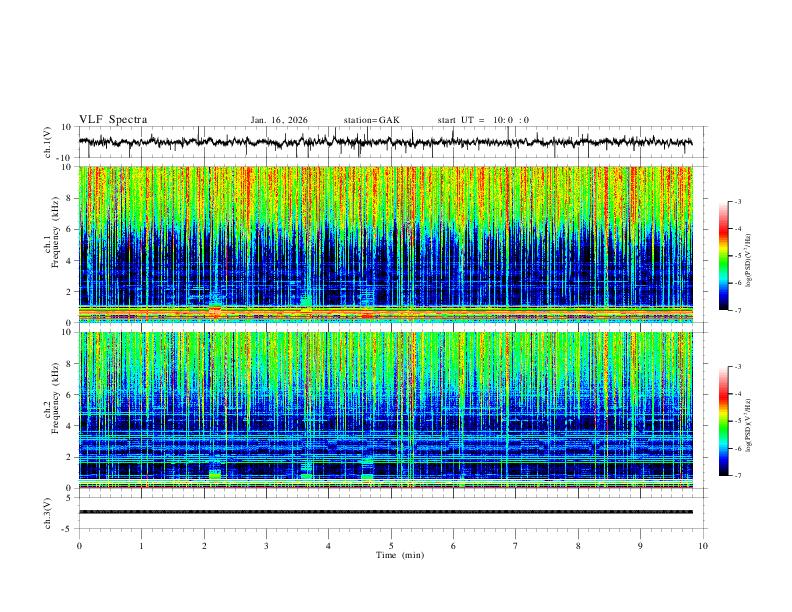Click the Time axis tick label '5'
The image size is (792, 612).
coord(391,546)
